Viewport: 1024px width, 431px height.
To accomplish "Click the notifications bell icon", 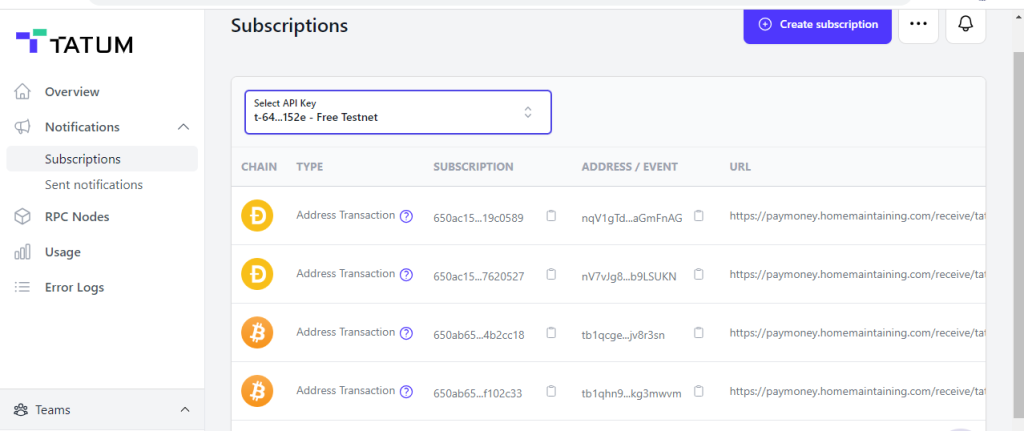I will pos(965,25).
